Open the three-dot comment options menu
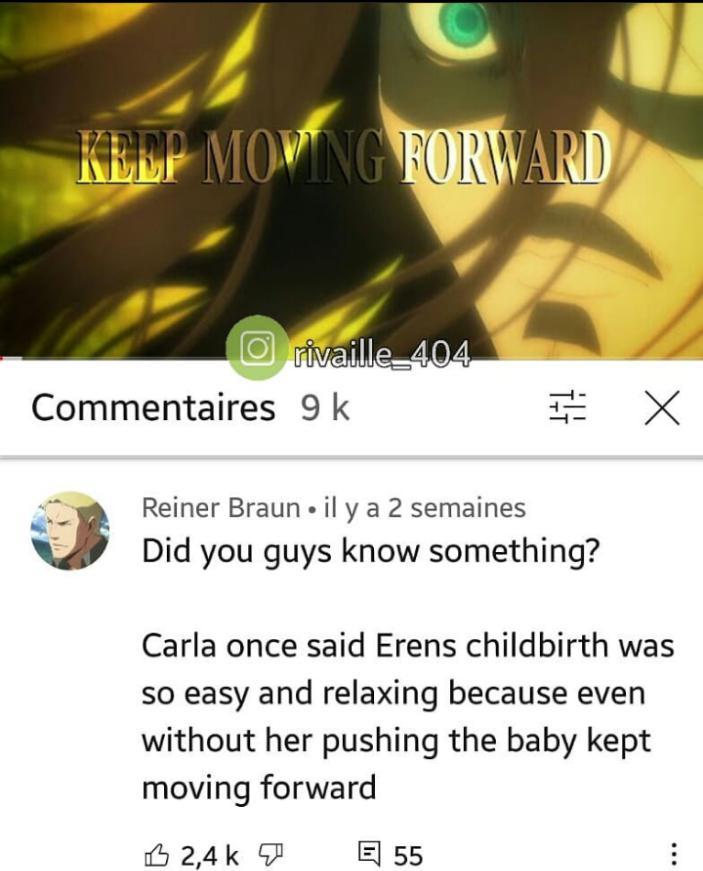This screenshot has height=871, width=703. [x=672, y=854]
